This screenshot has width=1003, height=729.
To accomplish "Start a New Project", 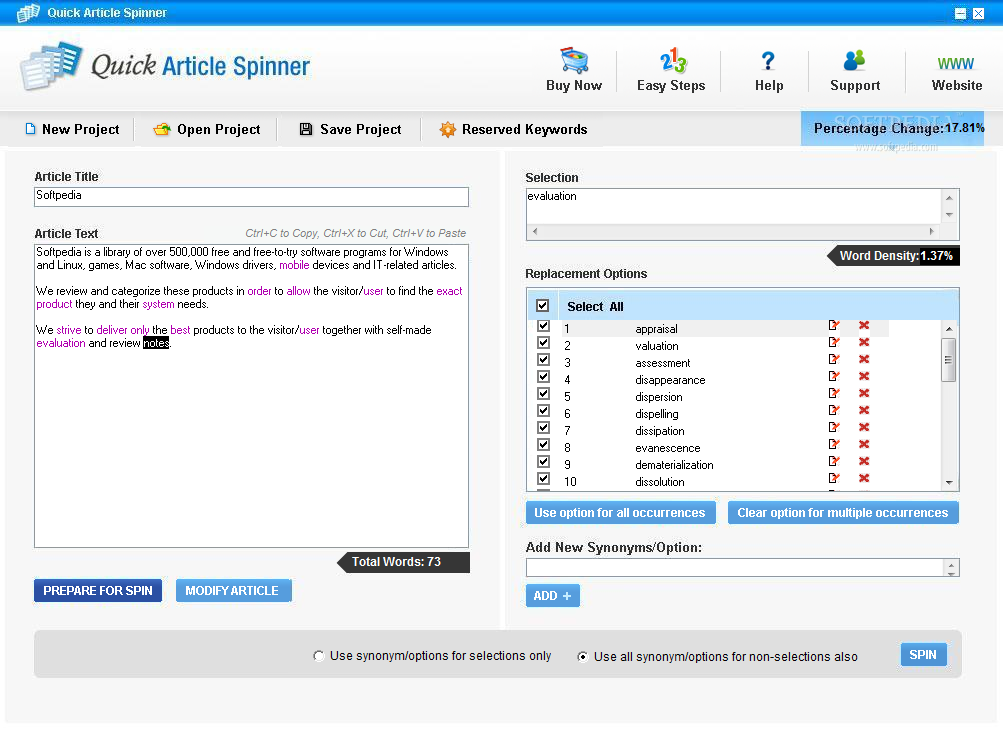I will tap(72, 129).
